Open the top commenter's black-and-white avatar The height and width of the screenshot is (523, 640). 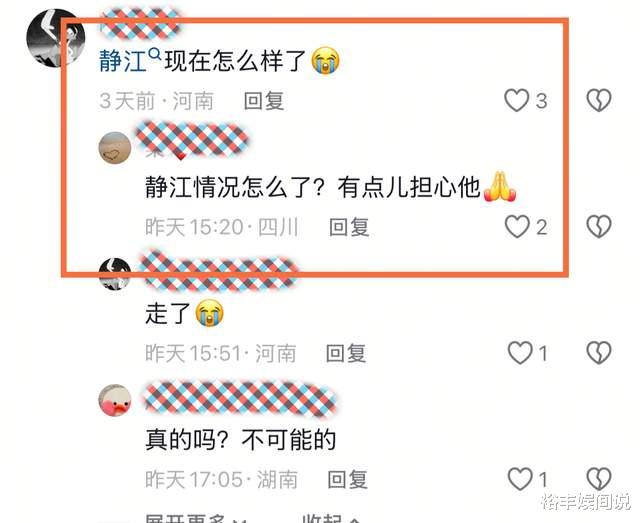56,38
